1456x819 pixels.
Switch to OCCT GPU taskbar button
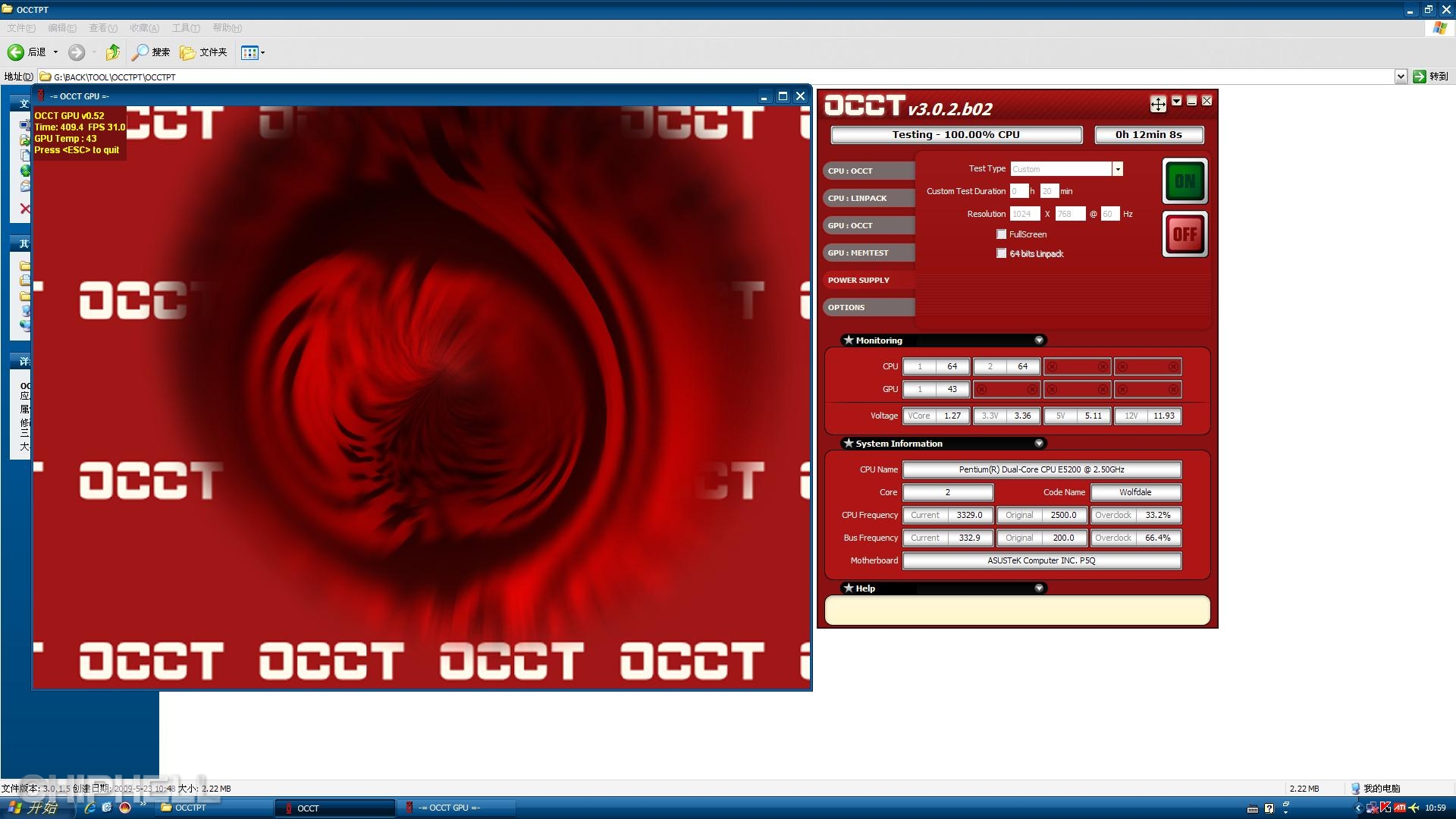click(457, 808)
